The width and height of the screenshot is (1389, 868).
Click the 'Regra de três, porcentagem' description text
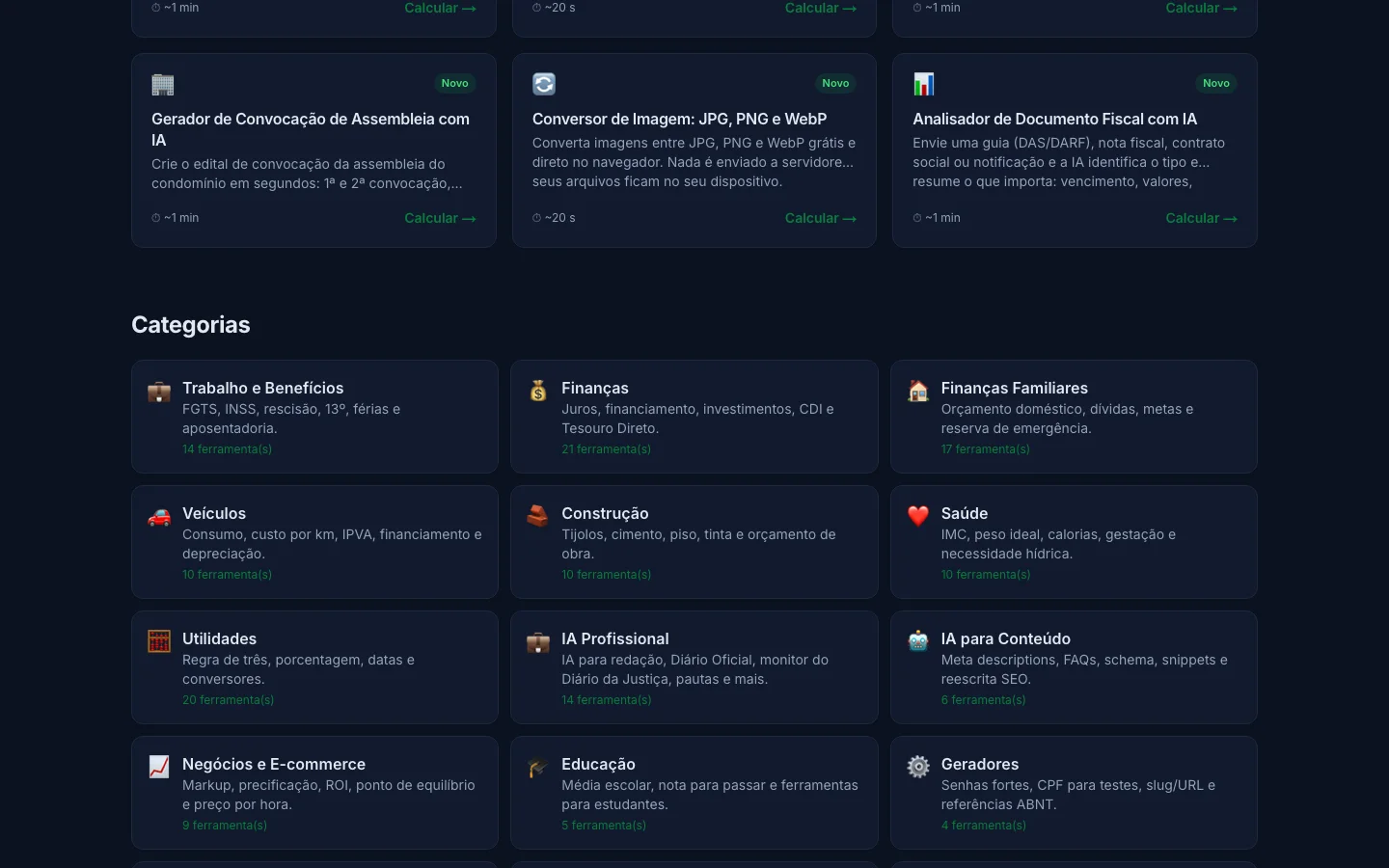298,669
